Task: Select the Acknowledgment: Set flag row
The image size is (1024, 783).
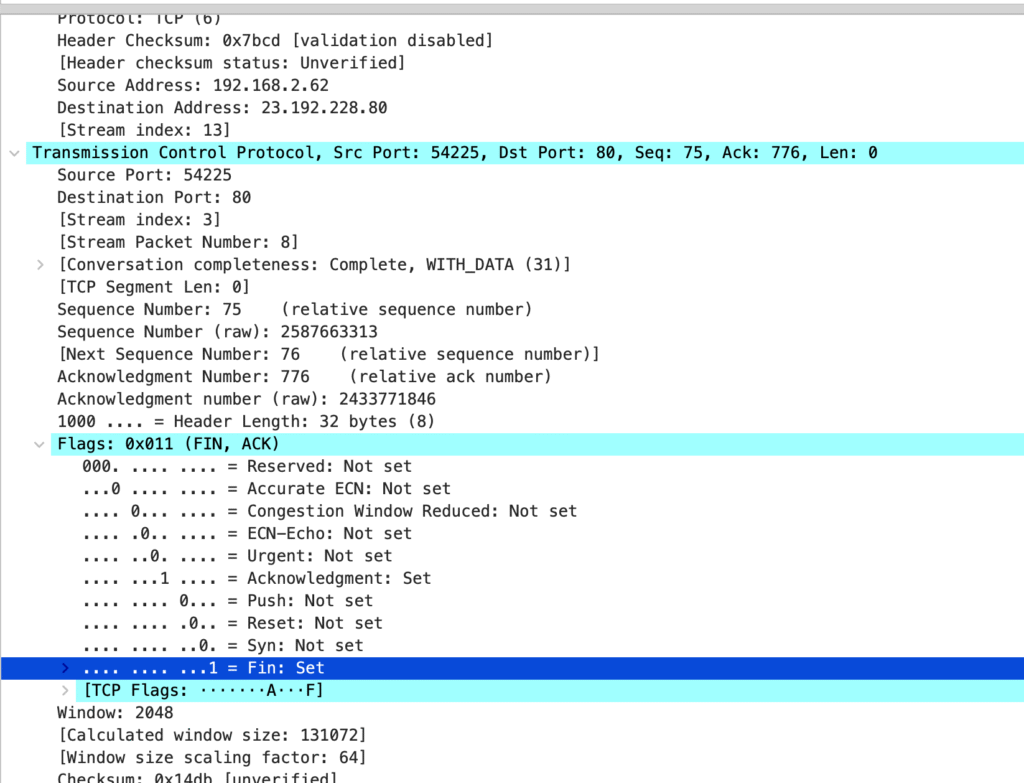Action: tap(257, 578)
